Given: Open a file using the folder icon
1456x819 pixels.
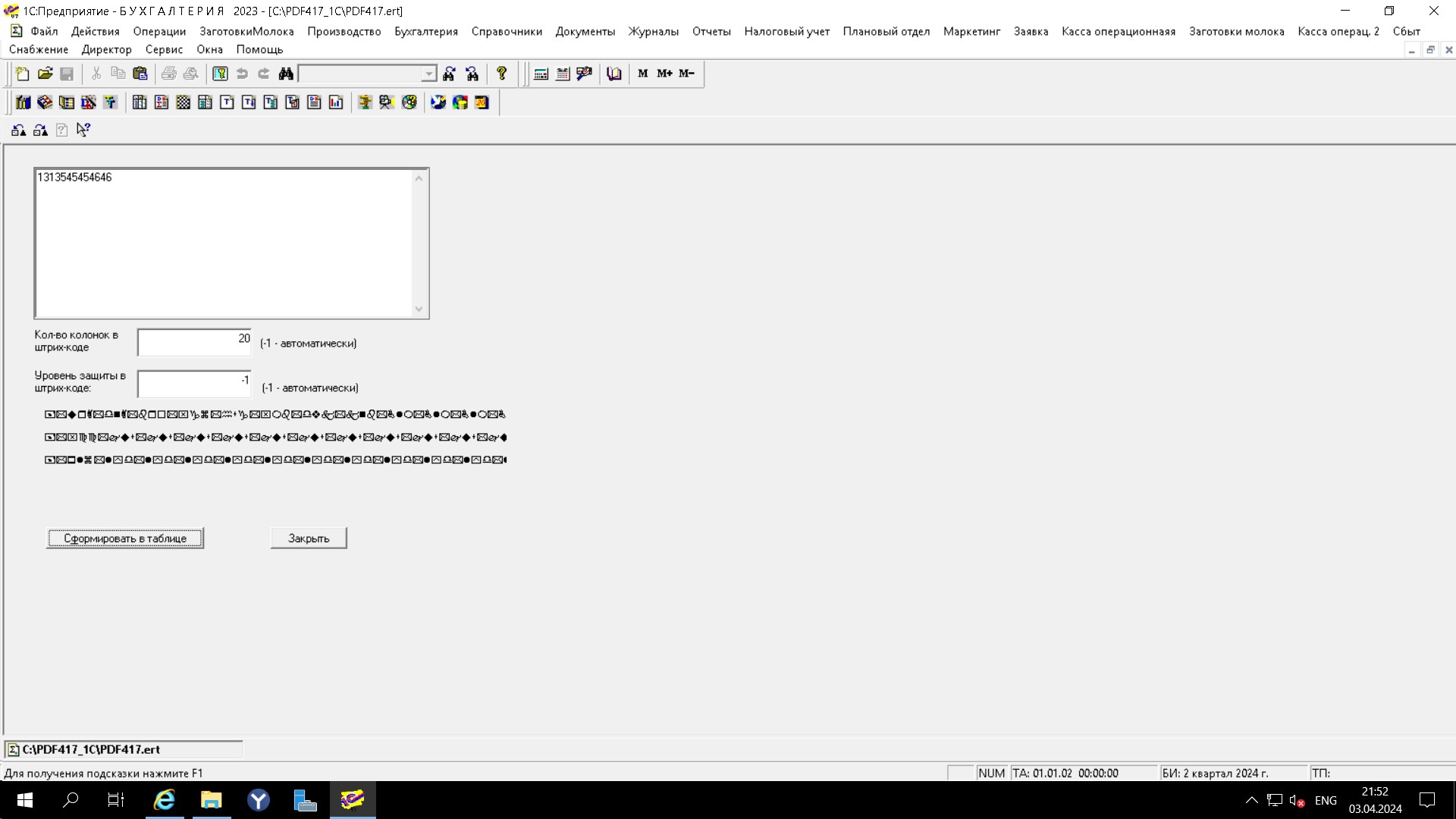Looking at the screenshot, I should (x=45, y=74).
